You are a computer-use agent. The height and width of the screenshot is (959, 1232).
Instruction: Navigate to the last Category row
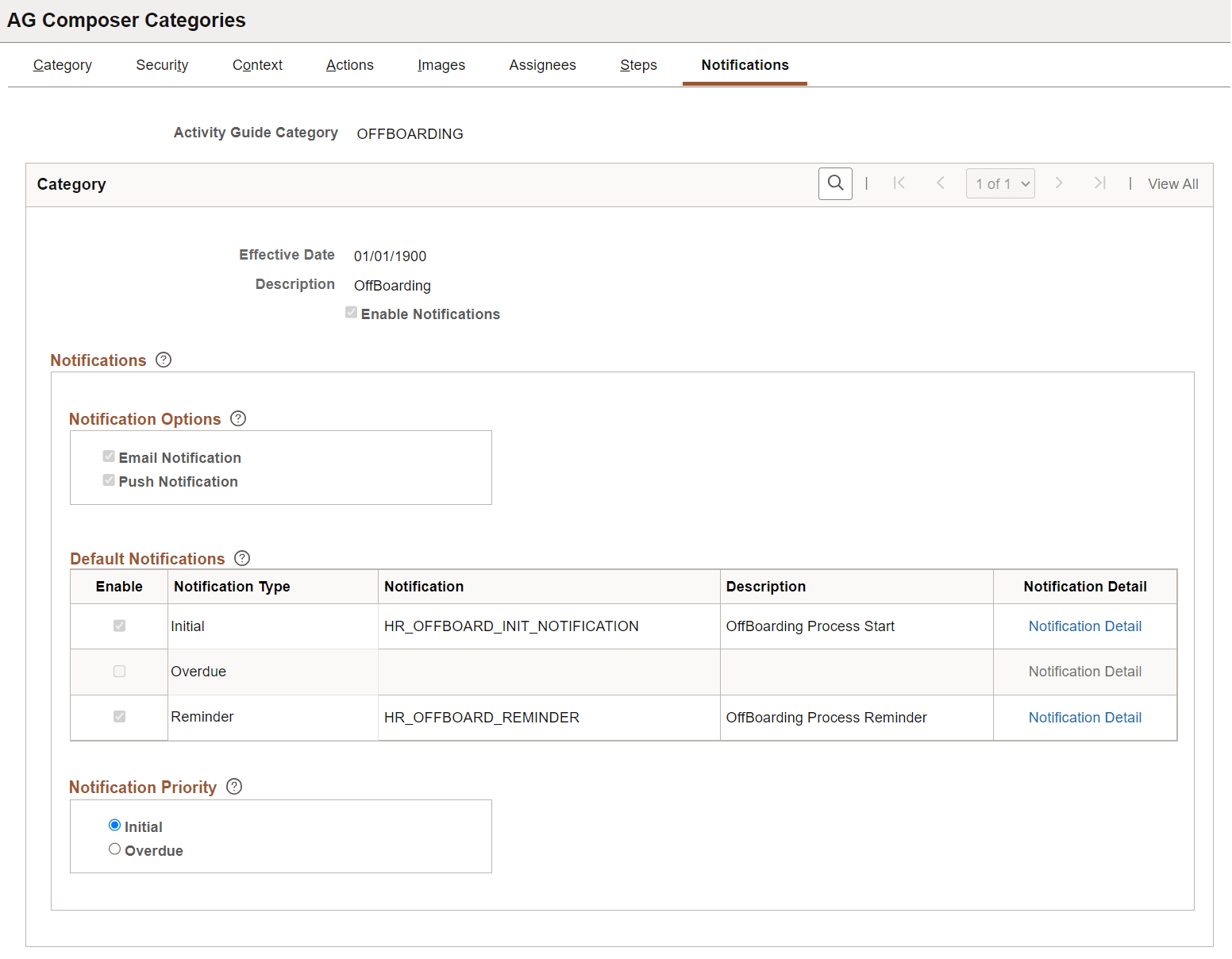coord(1100,183)
